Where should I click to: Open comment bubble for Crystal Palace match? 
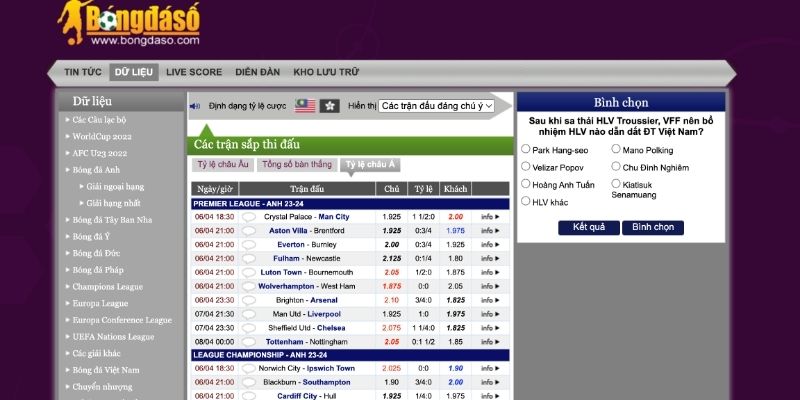[x=248, y=216]
